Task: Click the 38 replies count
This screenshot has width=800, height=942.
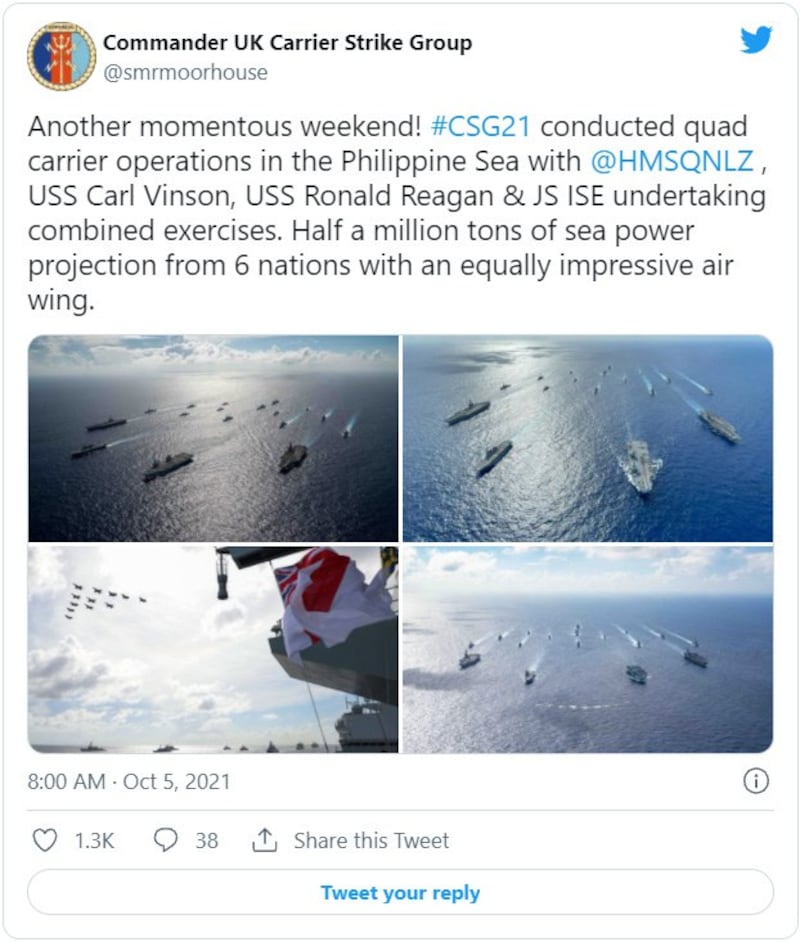Action: (x=207, y=840)
